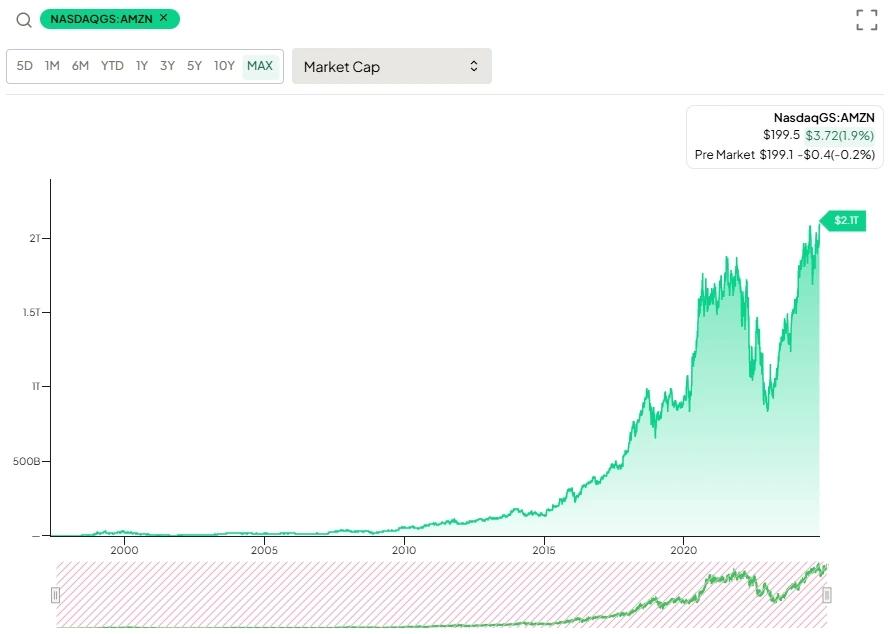Click the $2.1T price tag marker
This screenshot has height=634, width=888.
[x=843, y=220]
